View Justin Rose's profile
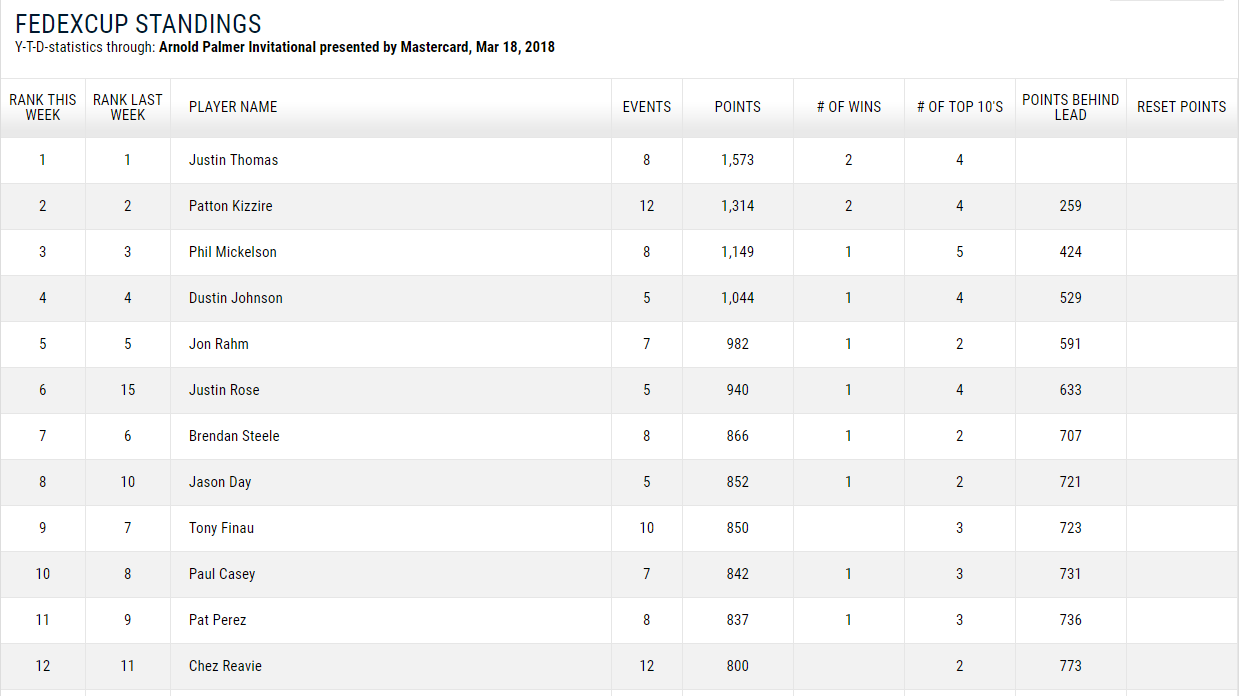The height and width of the screenshot is (696, 1239). click(x=224, y=390)
